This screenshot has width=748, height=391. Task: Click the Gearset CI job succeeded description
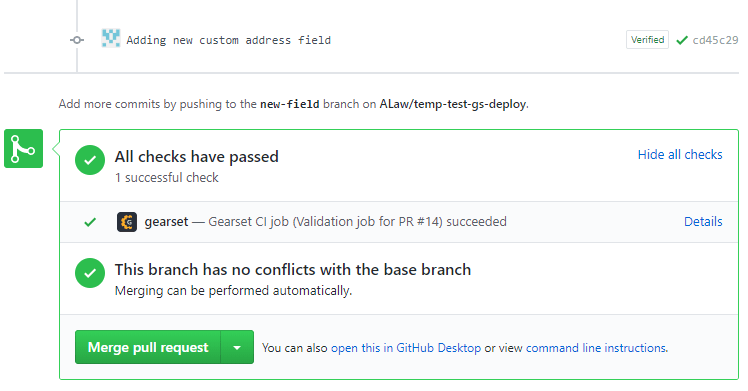coord(357,222)
